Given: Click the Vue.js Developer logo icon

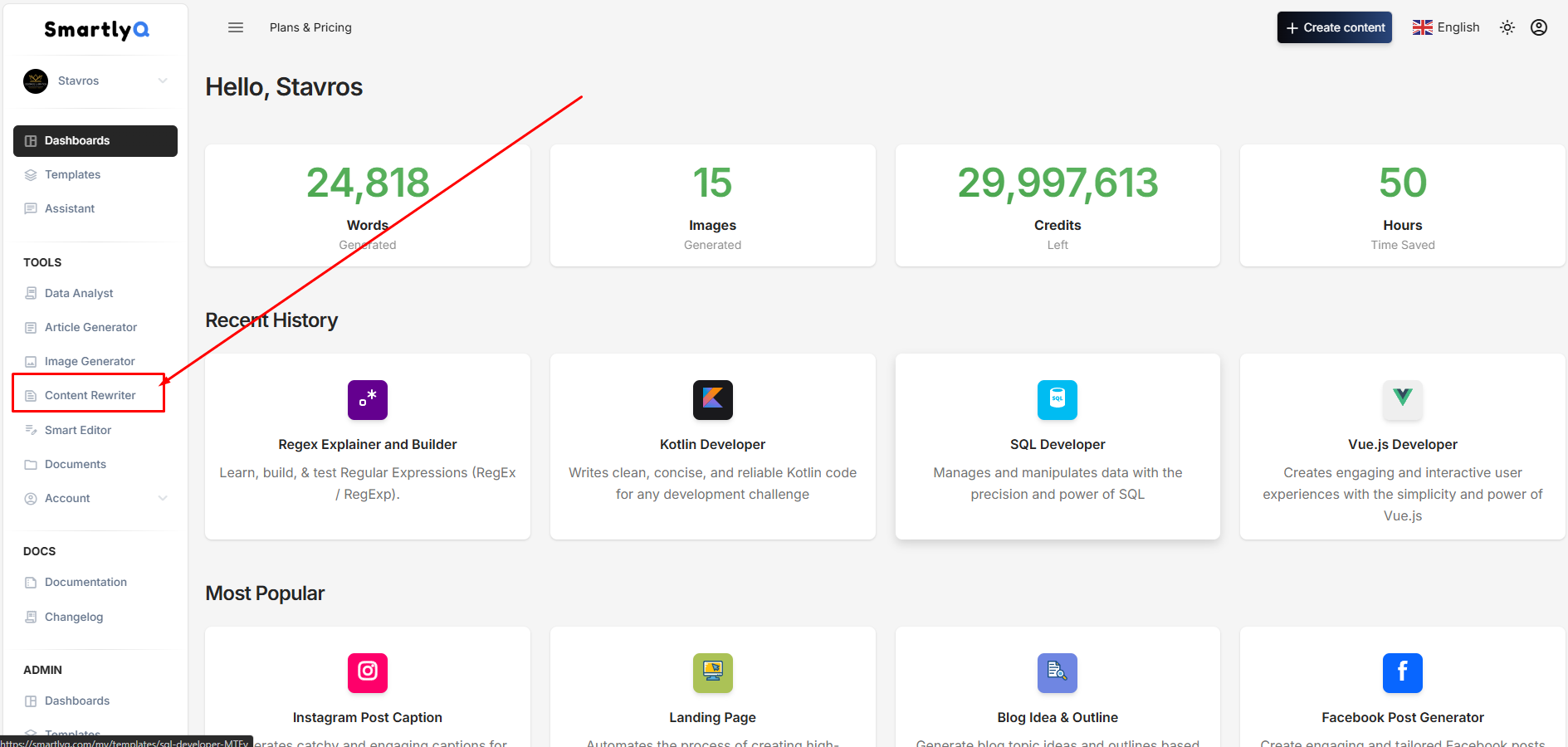Looking at the screenshot, I should point(1403,400).
